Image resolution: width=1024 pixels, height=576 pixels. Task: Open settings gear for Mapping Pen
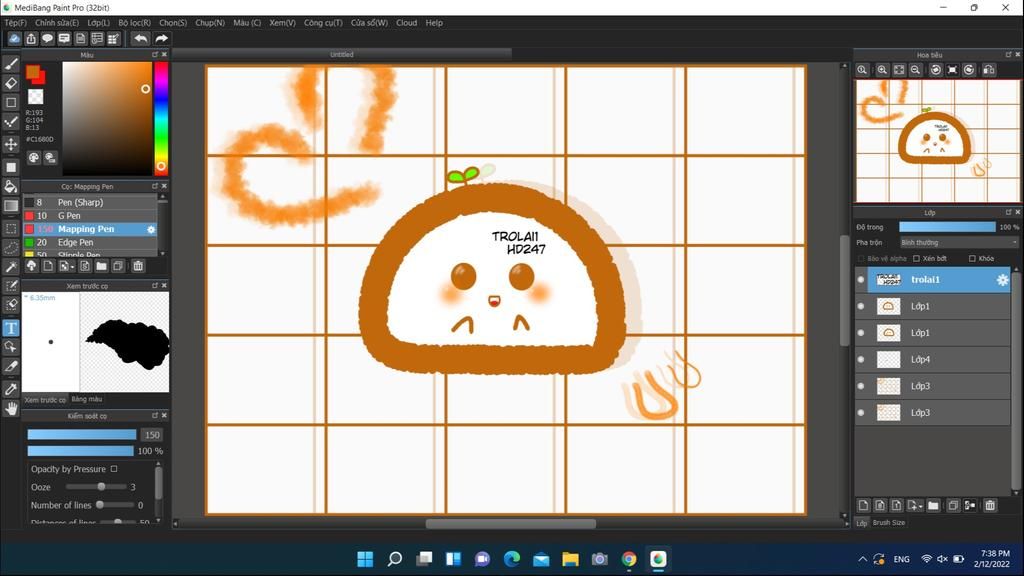(x=151, y=229)
